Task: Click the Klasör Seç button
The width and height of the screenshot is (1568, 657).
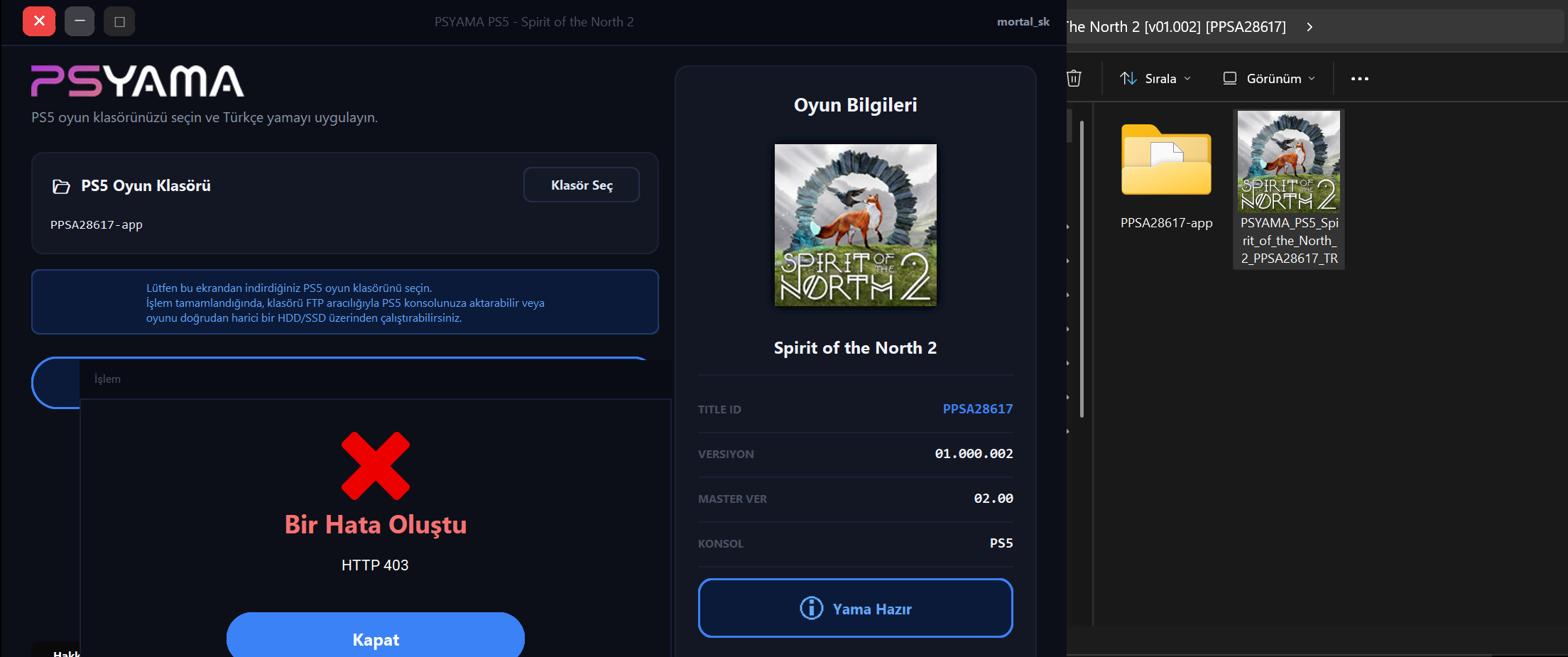Action: [582, 185]
